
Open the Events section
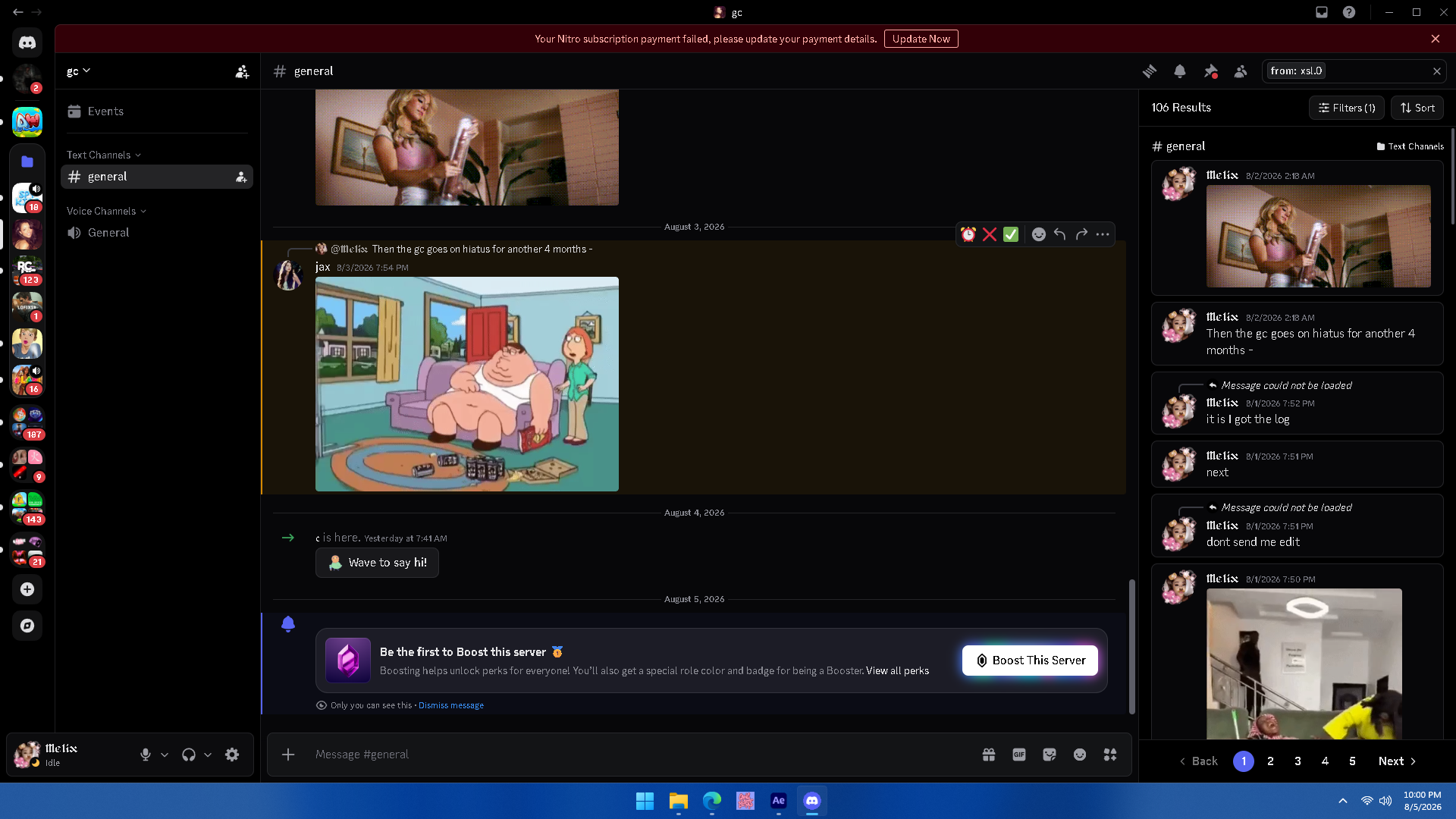156,111
